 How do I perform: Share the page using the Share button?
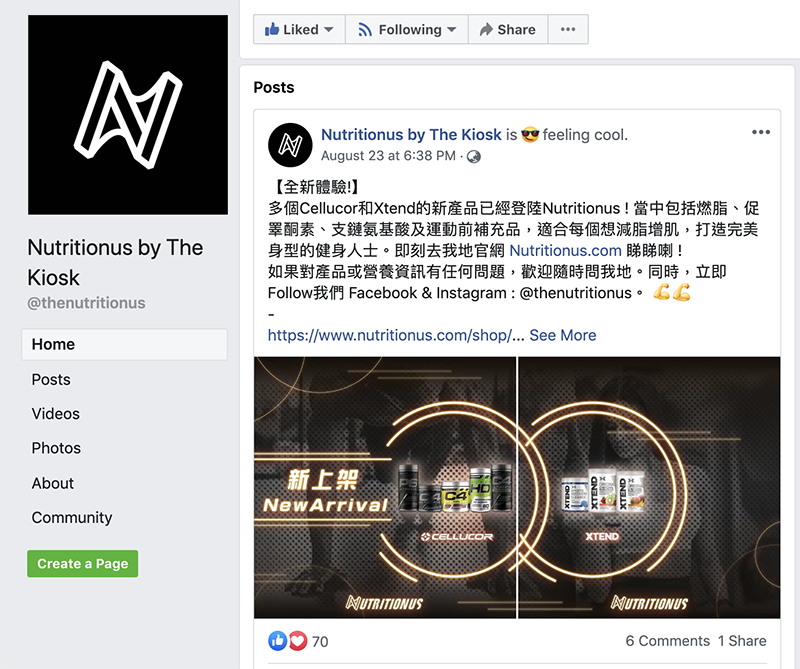[508, 29]
